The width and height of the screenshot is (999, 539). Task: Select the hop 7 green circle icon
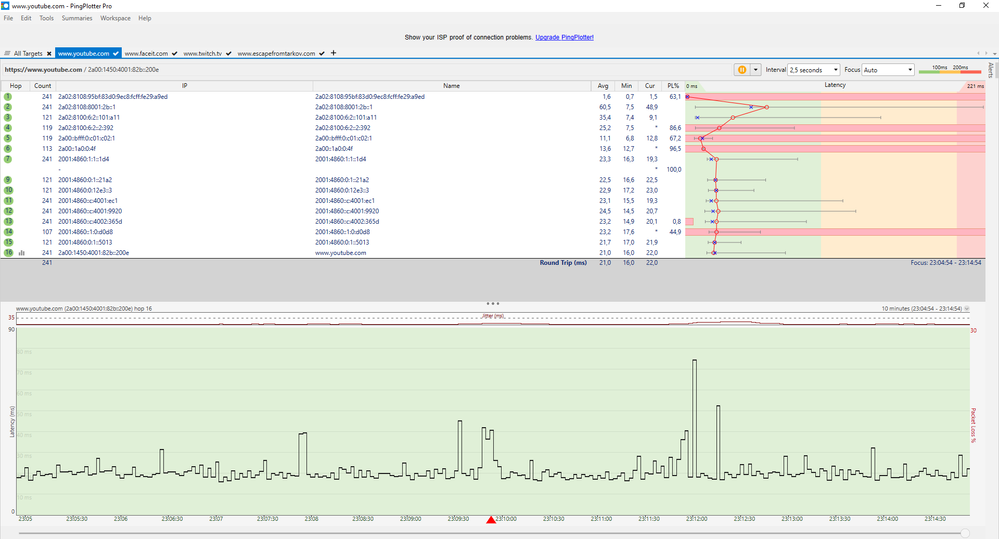(x=8, y=159)
